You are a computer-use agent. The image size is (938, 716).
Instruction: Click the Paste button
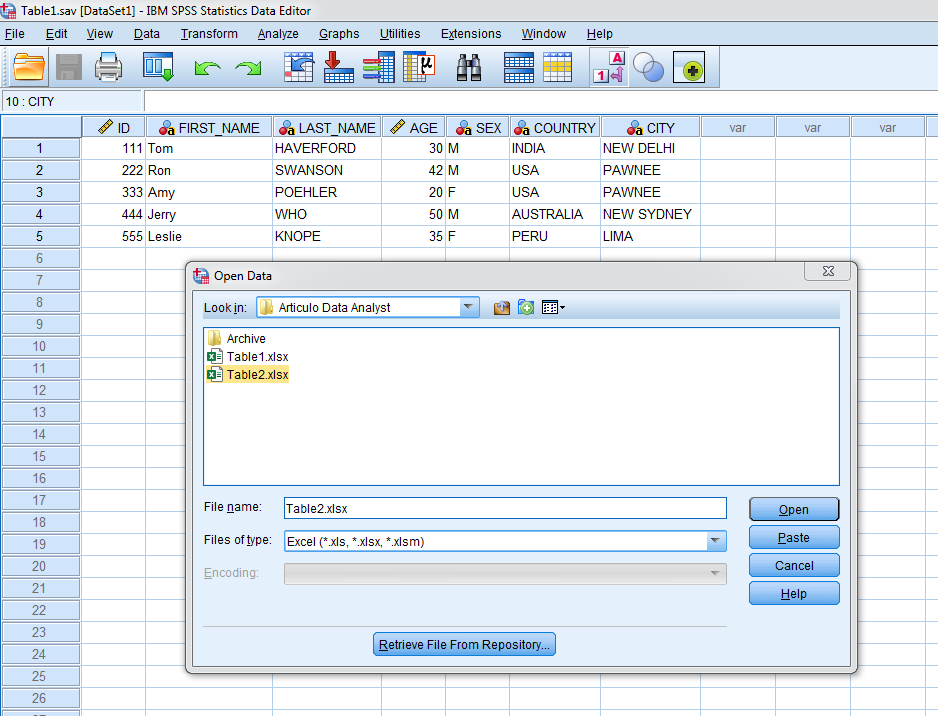coord(794,538)
